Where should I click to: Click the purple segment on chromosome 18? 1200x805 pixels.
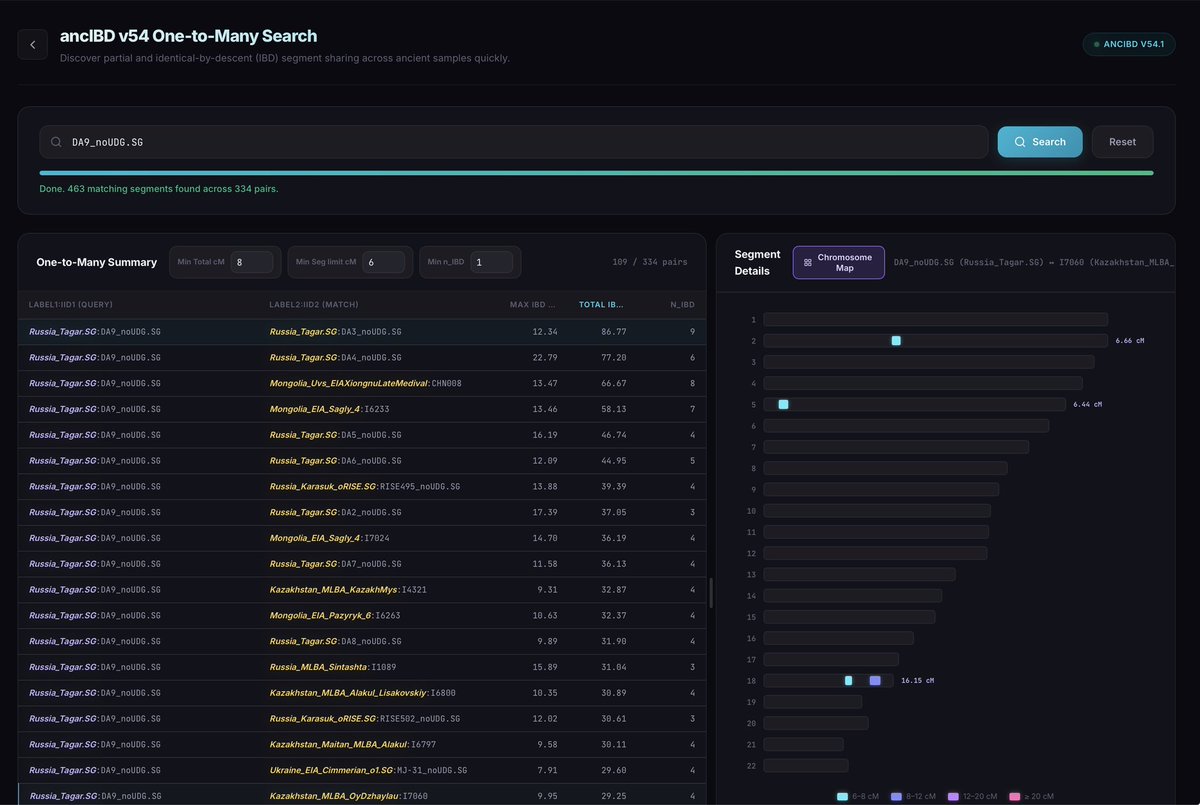tap(875, 680)
